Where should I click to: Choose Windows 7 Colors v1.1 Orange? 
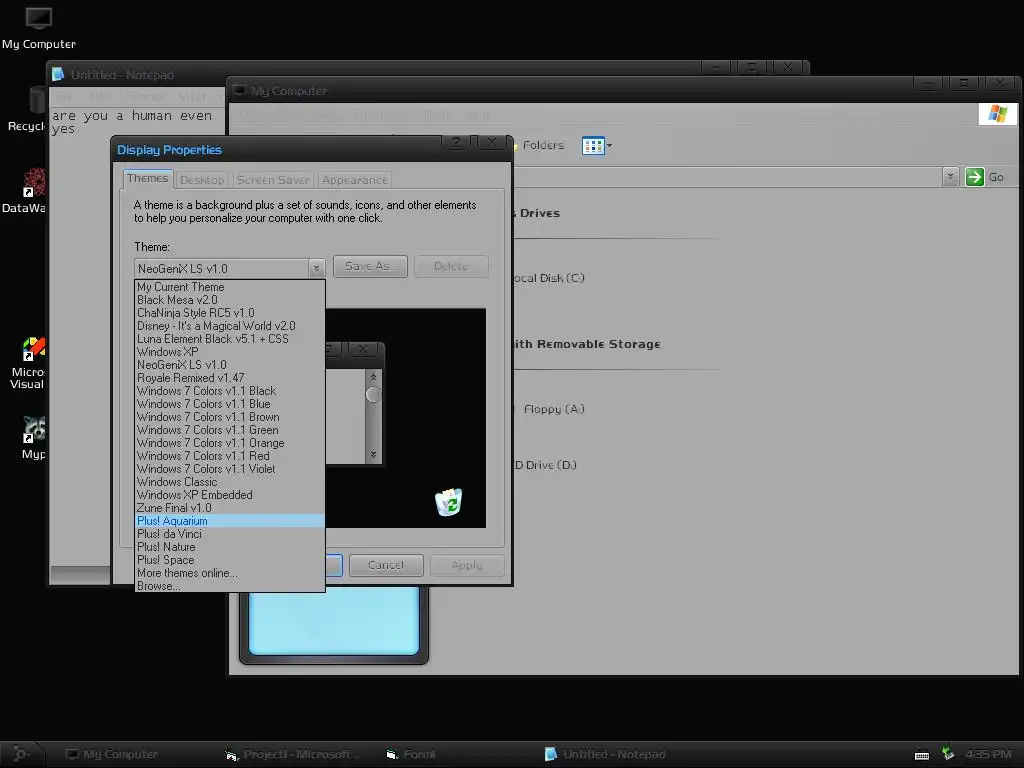click(x=230, y=443)
